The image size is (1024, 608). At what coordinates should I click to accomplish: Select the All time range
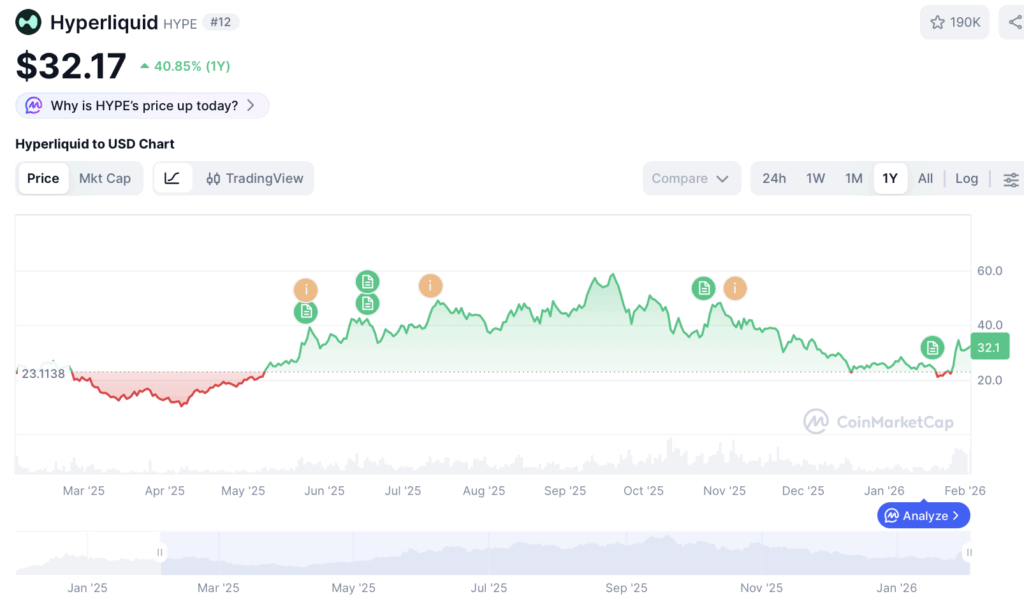pos(925,178)
